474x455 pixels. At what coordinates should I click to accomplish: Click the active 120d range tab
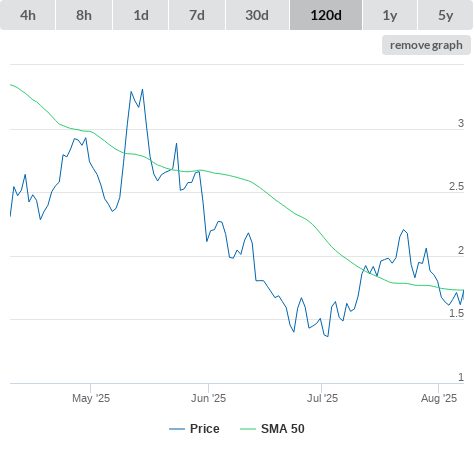326,15
